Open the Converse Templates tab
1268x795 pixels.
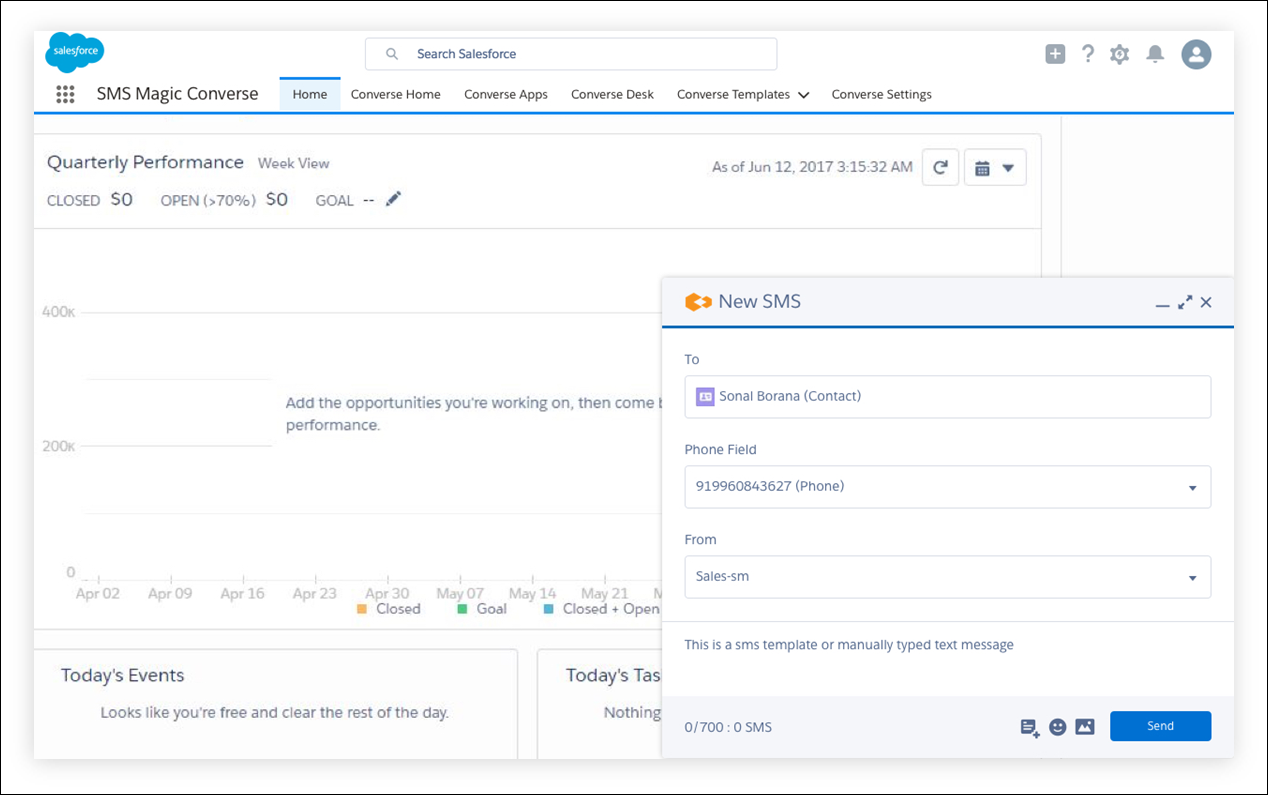pyautogui.click(x=733, y=94)
